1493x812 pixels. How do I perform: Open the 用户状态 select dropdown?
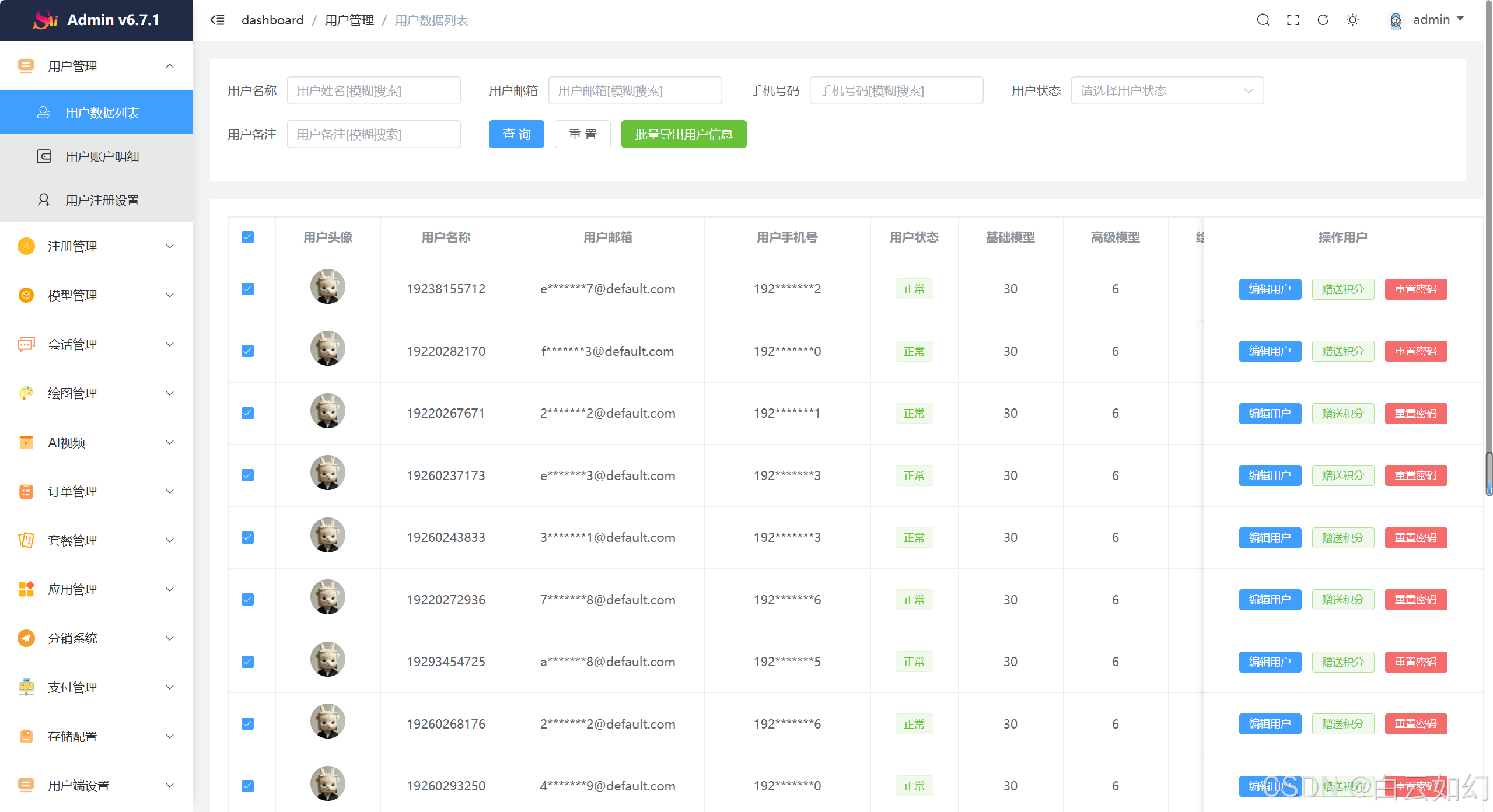coord(1167,90)
